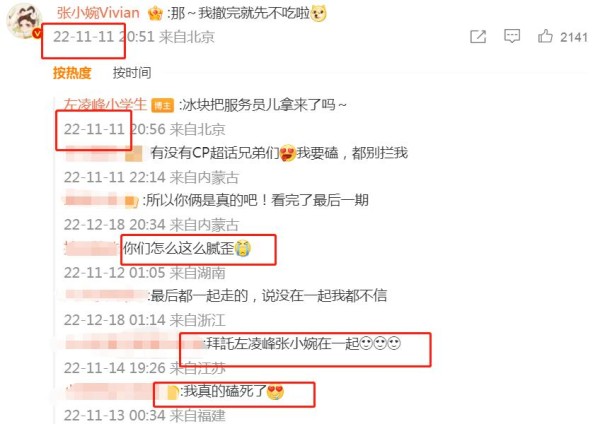Screen dimensions: 600x424
Task: Sort comments by 按时间
Action: point(132,72)
